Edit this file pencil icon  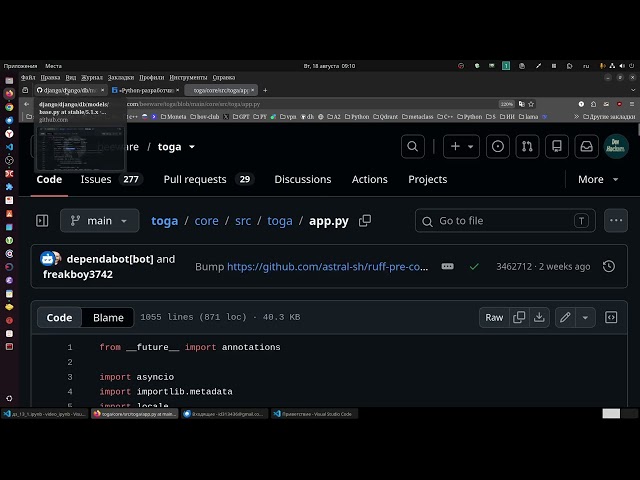[x=565, y=318]
